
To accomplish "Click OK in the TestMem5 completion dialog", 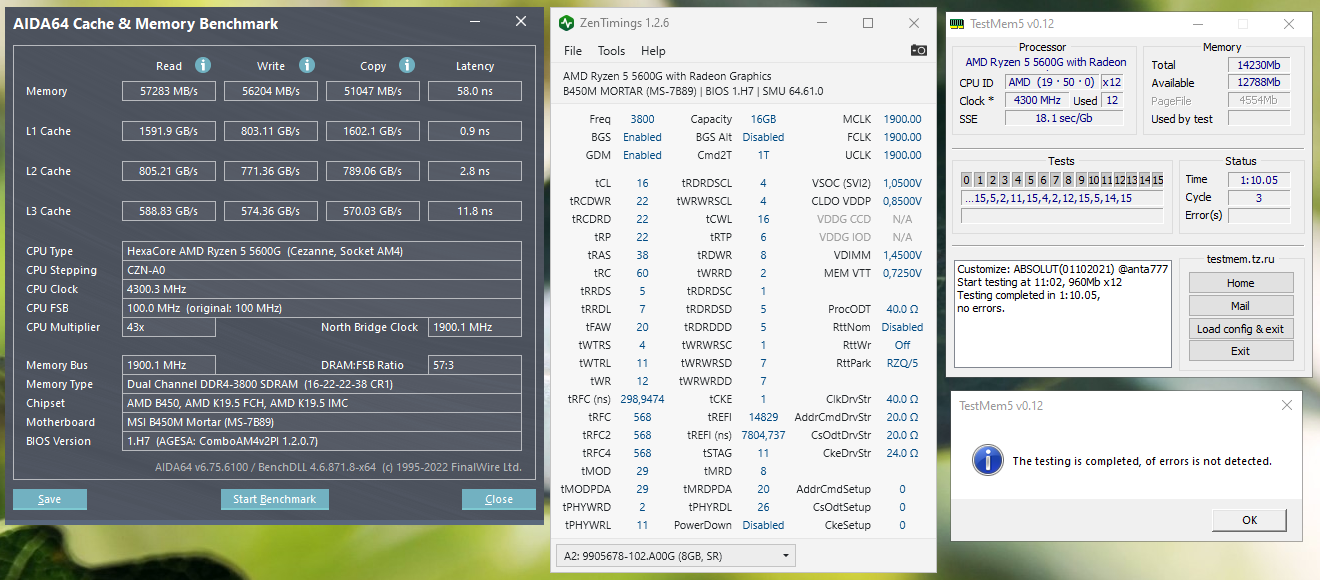I will pyautogui.click(x=1250, y=520).
